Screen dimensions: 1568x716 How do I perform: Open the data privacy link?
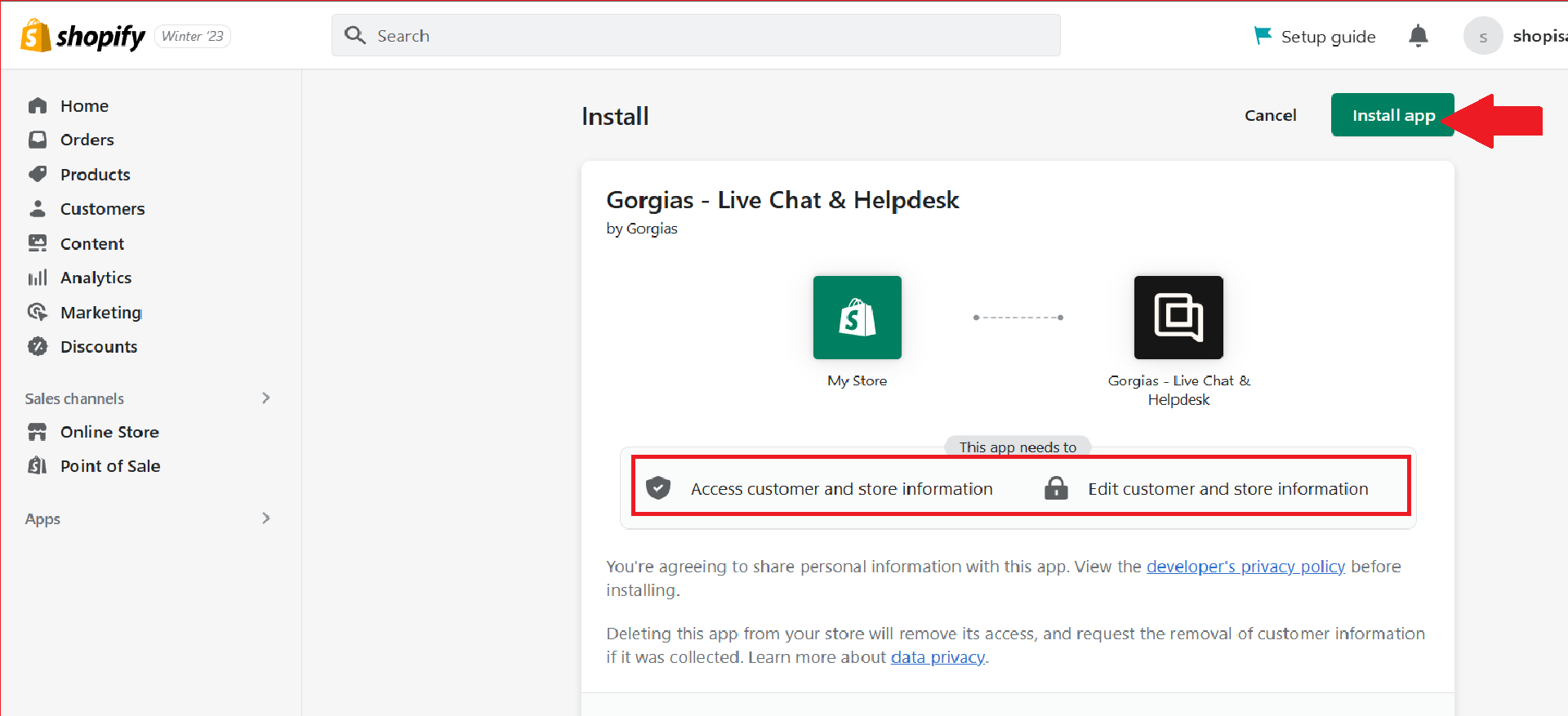(938, 657)
